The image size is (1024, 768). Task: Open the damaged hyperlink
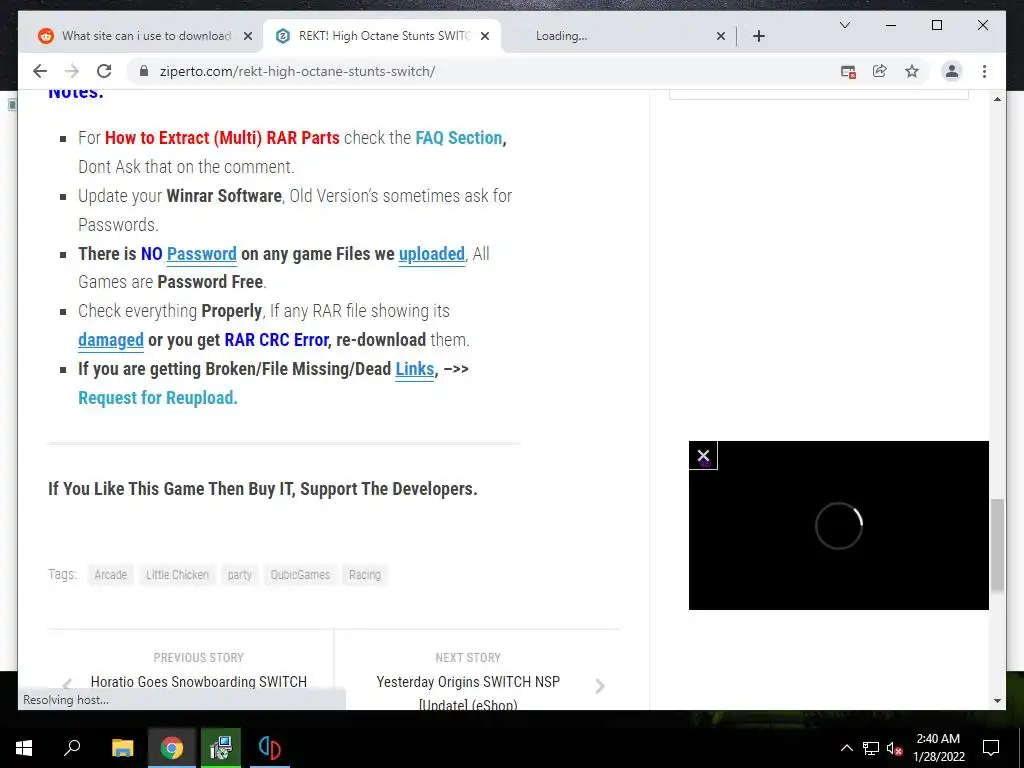pyautogui.click(x=111, y=340)
